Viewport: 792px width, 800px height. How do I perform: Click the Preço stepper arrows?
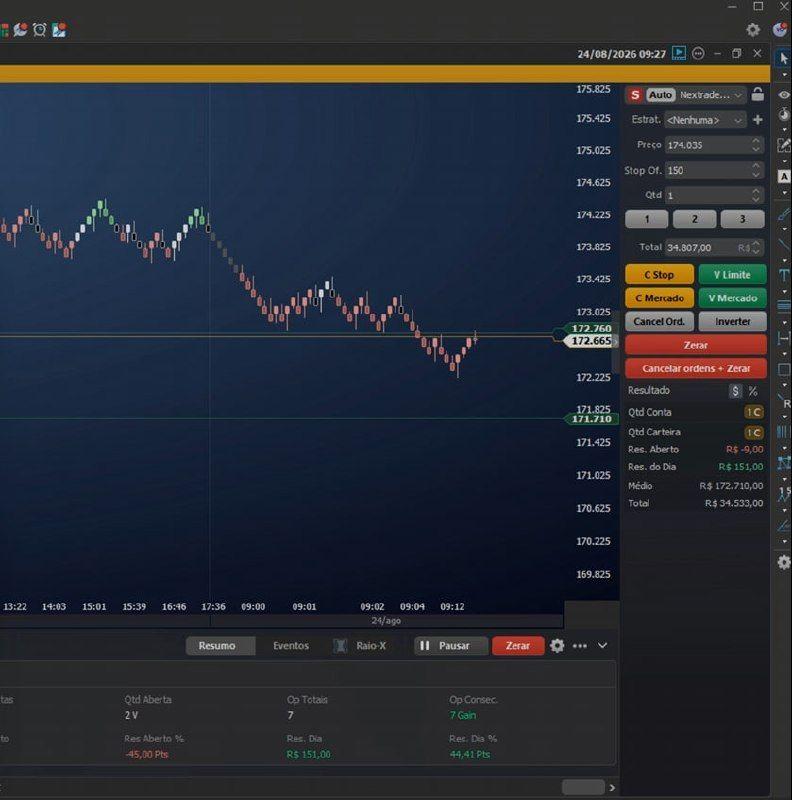click(756, 145)
